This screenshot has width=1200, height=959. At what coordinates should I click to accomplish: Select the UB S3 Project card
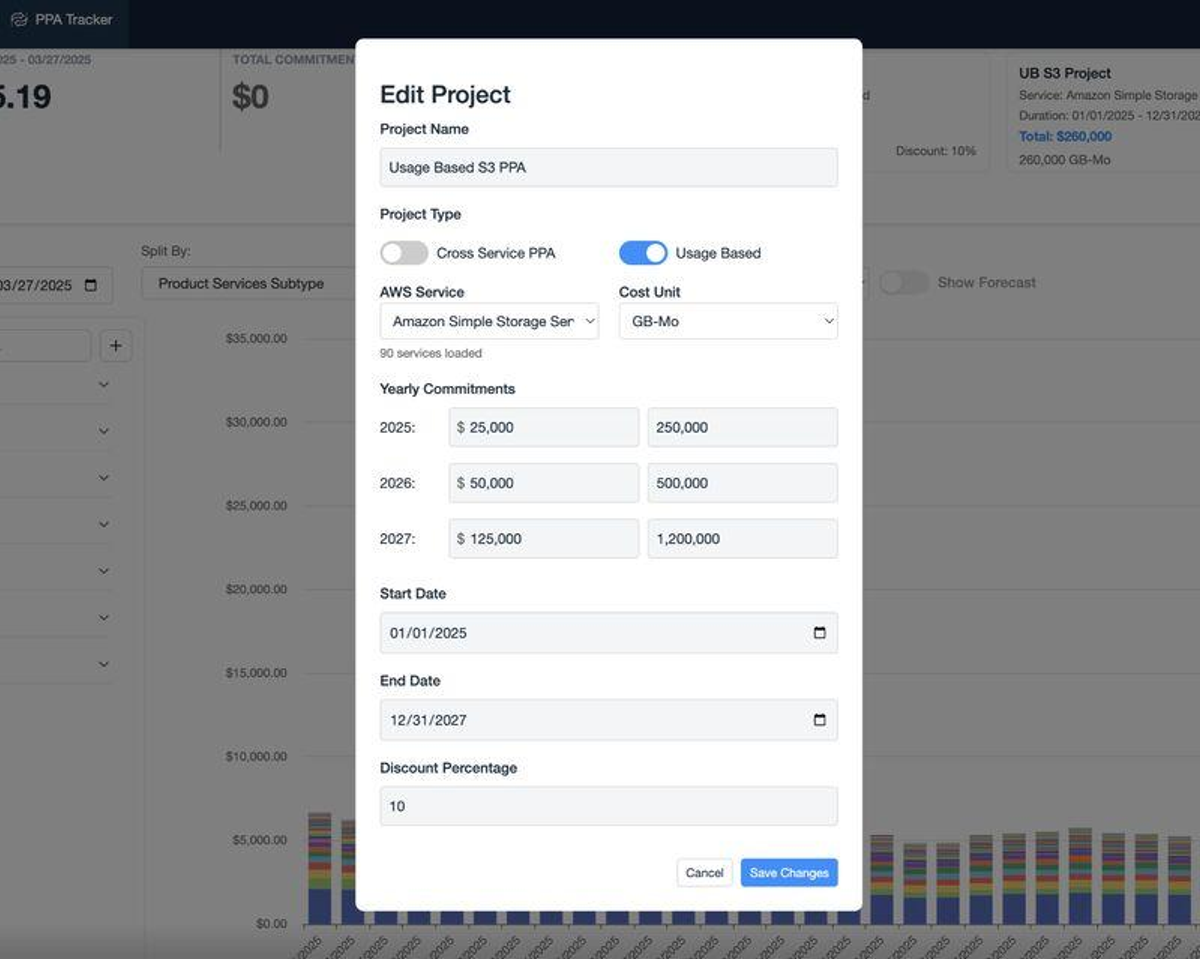[1104, 114]
